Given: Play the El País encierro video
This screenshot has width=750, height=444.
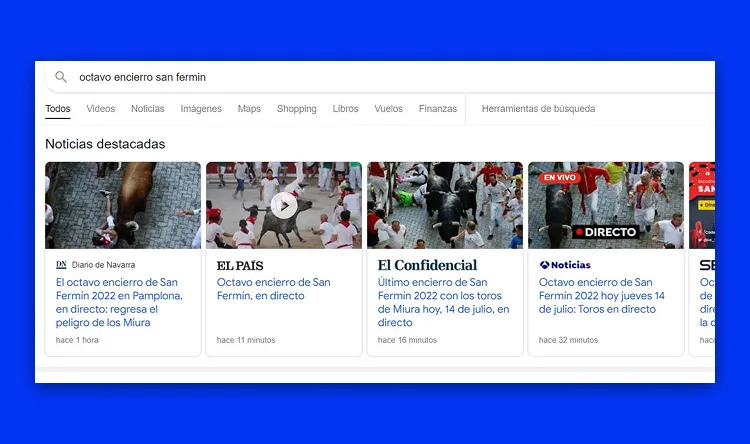Looking at the screenshot, I should click(x=284, y=205).
